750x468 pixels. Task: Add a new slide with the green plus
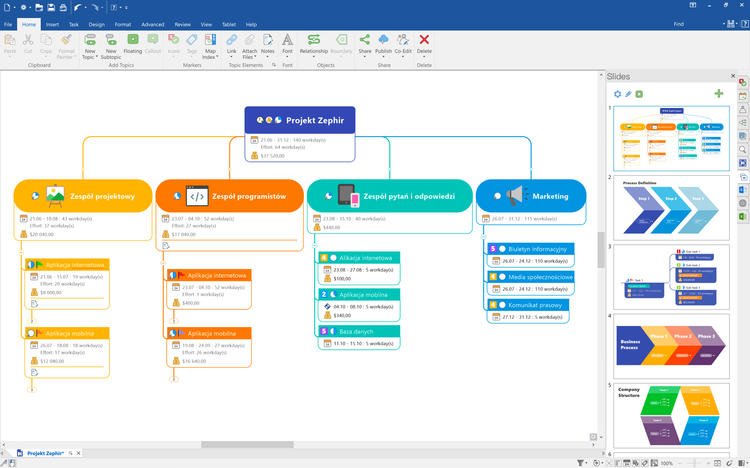(x=718, y=94)
